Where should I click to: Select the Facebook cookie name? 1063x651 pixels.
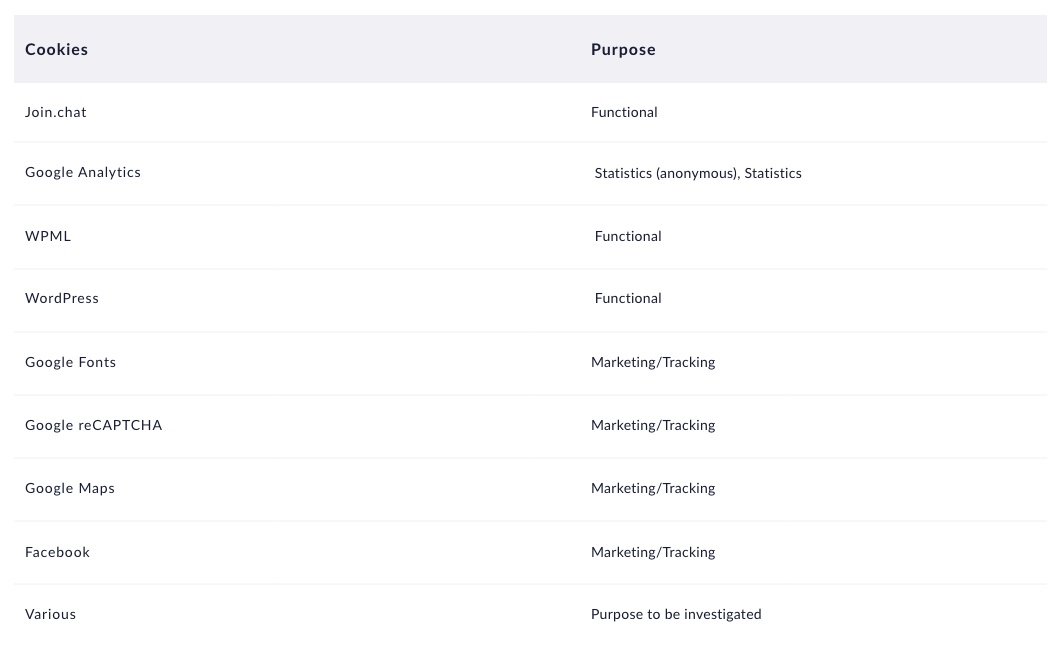58,552
